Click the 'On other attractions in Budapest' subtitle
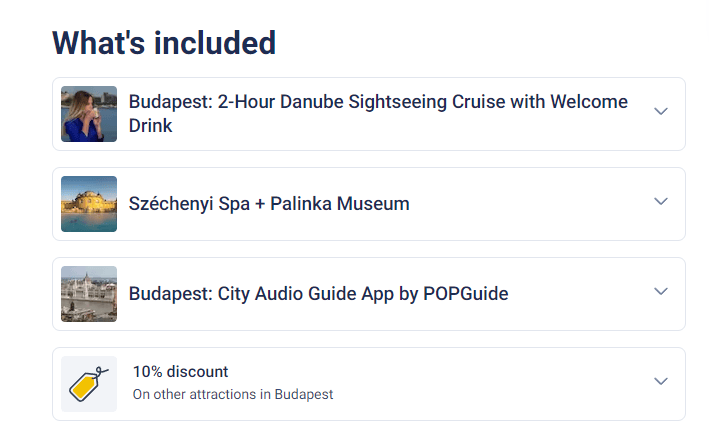Viewport: 709px width, 440px height. click(x=233, y=394)
